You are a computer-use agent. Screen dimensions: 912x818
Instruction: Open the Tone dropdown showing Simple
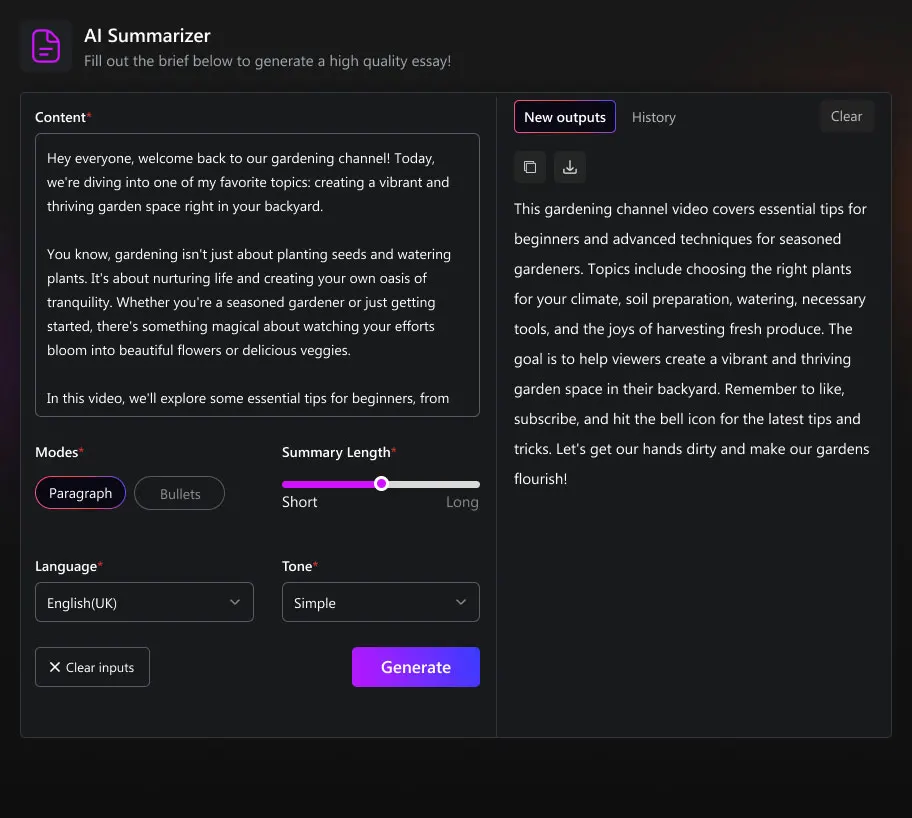pyautogui.click(x=381, y=602)
